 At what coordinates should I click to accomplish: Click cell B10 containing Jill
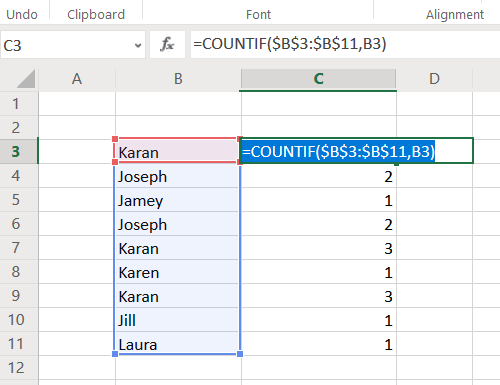click(x=178, y=320)
